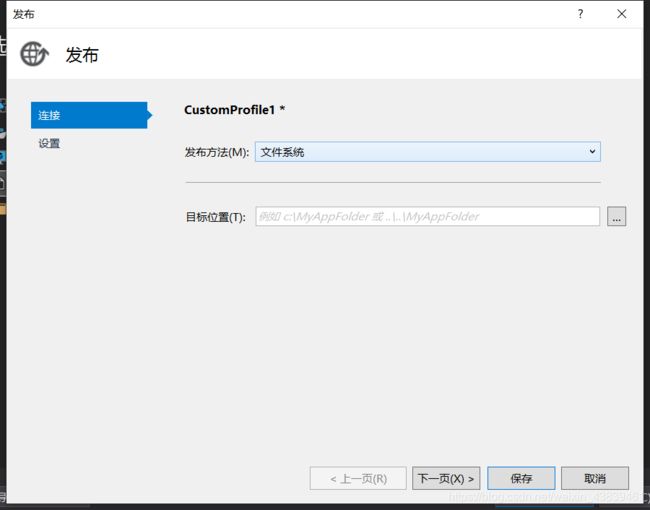Click the CustomProfile1 profile title
Screen dimensions: 650x510
tap(235, 110)
